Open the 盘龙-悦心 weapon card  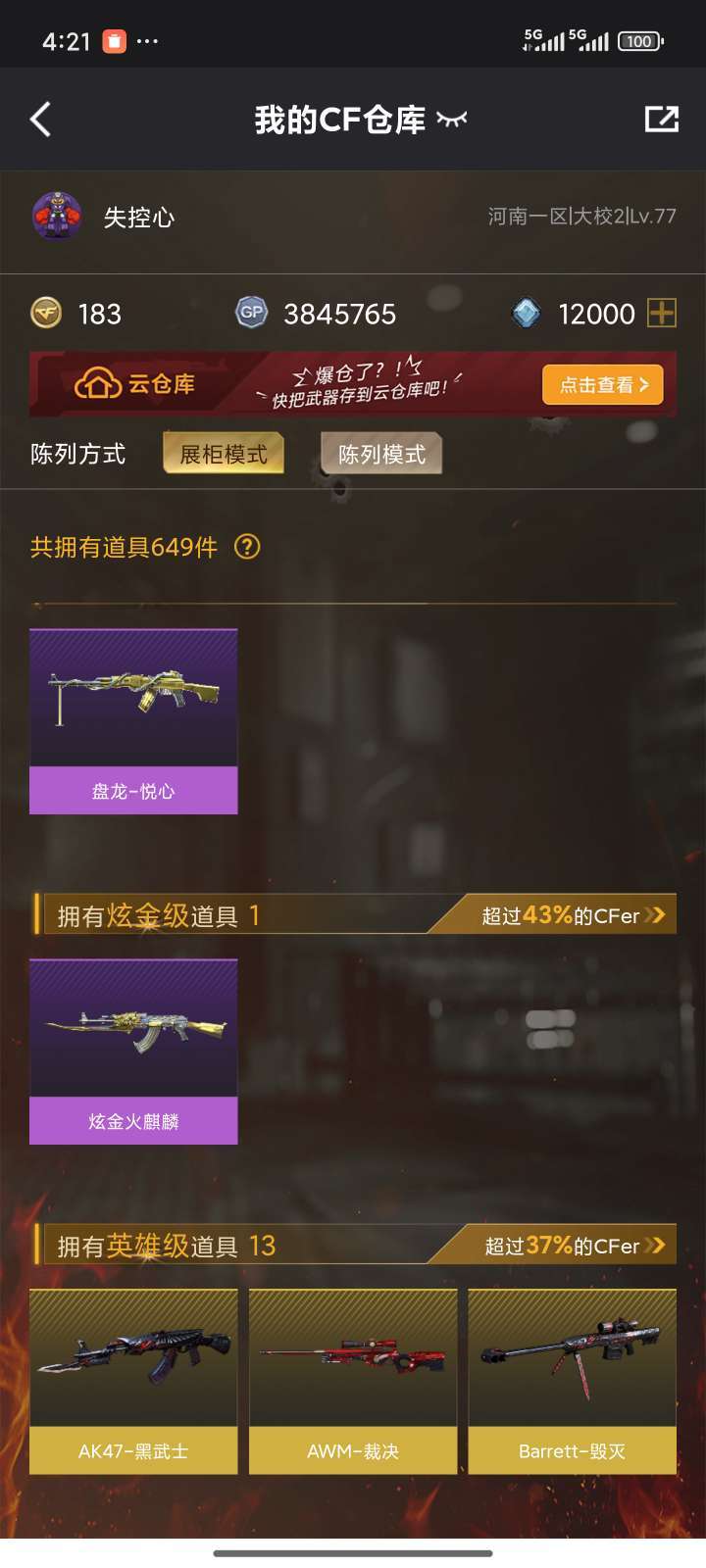click(x=133, y=721)
